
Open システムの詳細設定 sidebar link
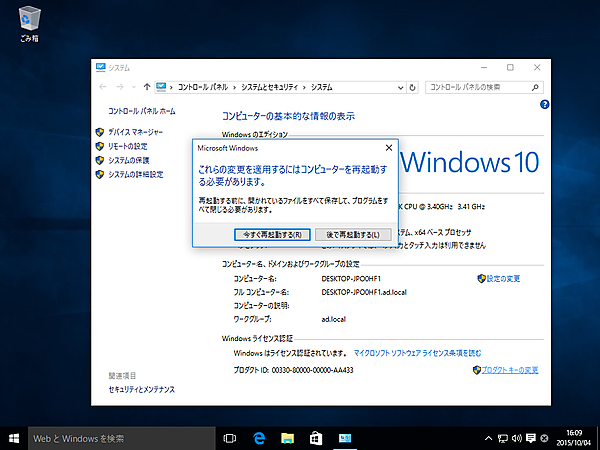[x=135, y=174]
